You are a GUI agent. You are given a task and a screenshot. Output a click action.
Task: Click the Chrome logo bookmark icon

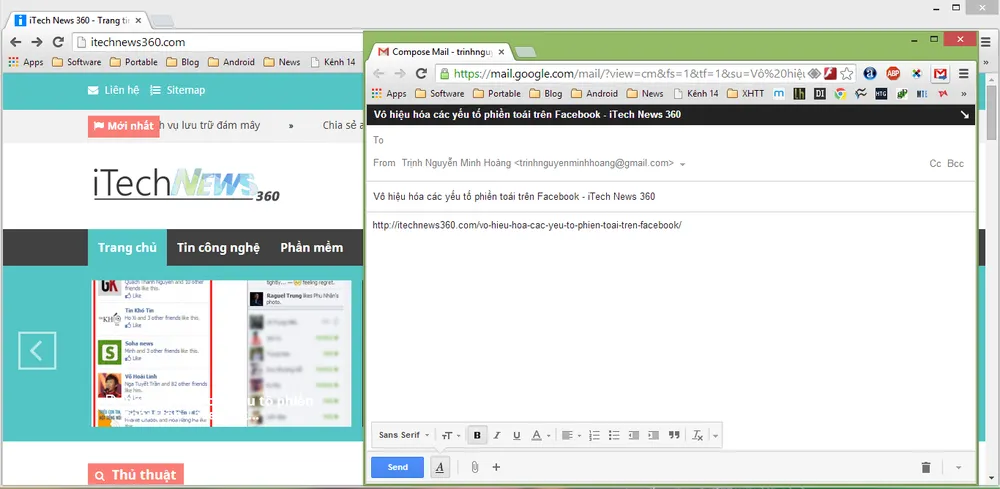[x=841, y=93]
